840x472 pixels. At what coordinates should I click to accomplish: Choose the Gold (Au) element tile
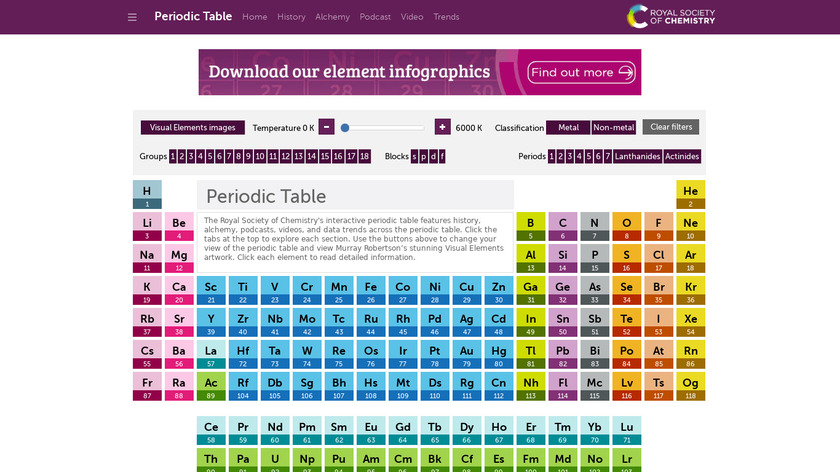pyautogui.click(x=466, y=355)
